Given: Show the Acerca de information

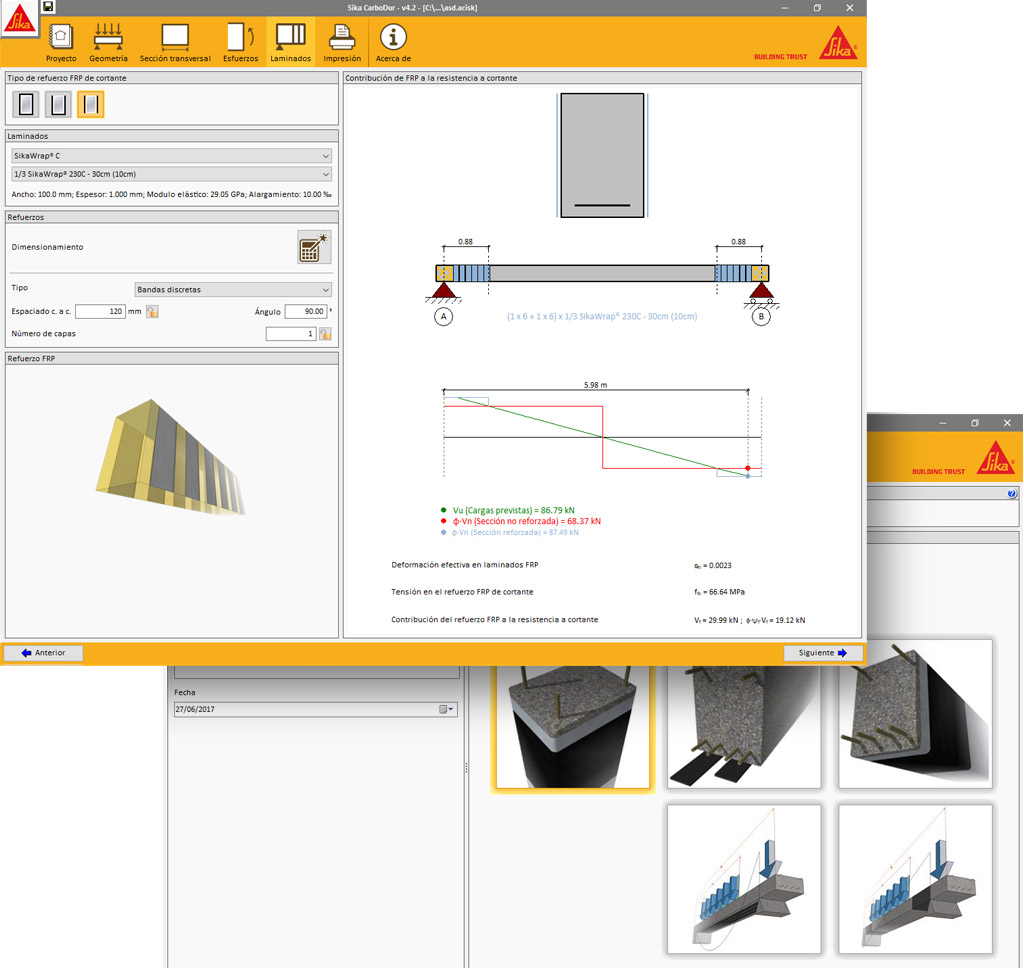Looking at the screenshot, I should [x=393, y=42].
